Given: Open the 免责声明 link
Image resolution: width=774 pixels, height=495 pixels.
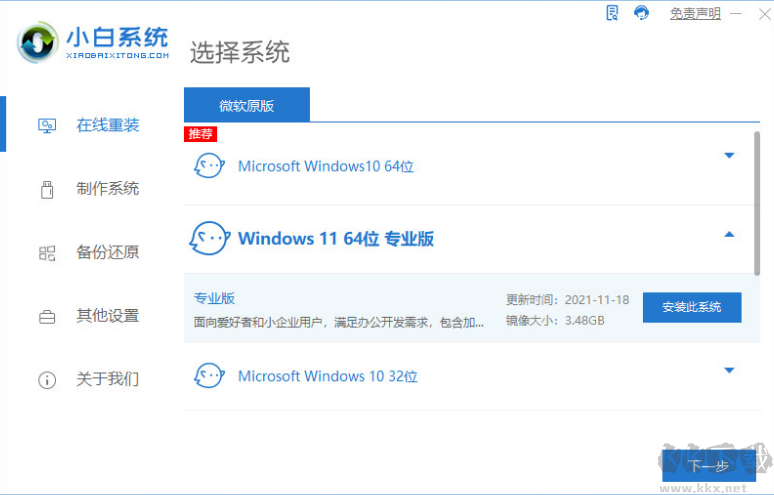Looking at the screenshot, I should (x=695, y=13).
